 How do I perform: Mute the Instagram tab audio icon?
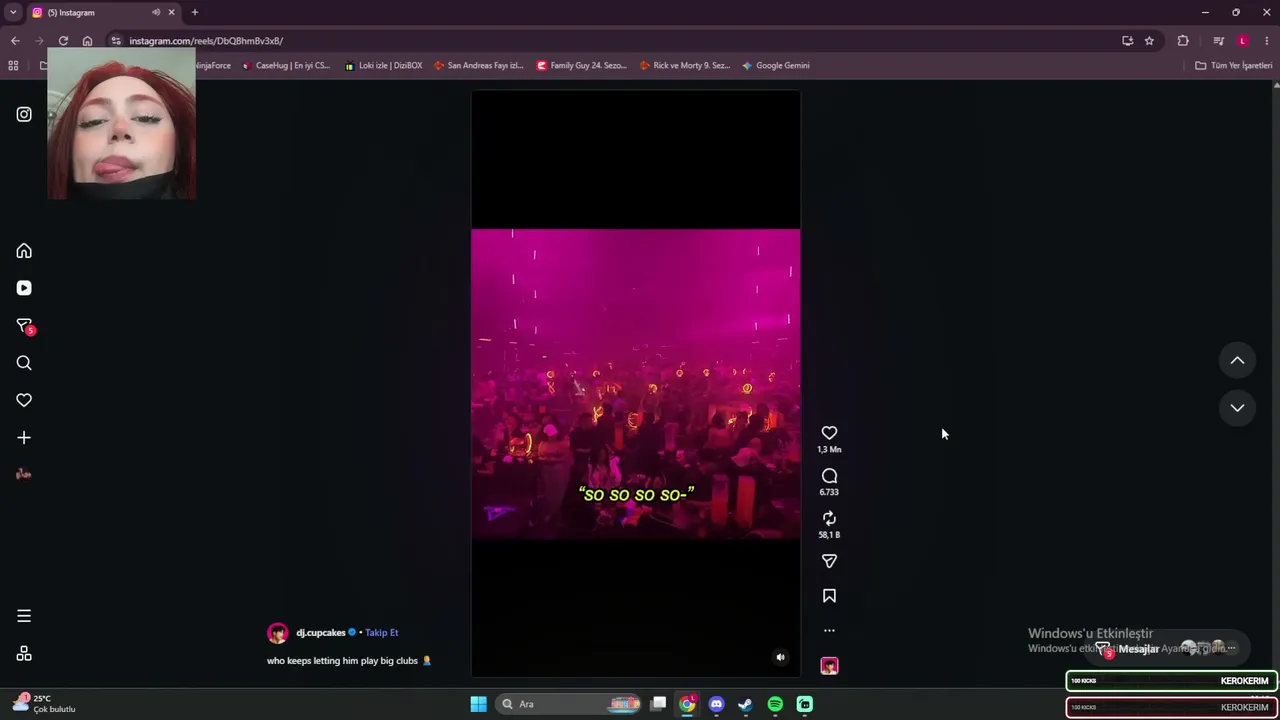pos(155,12)
